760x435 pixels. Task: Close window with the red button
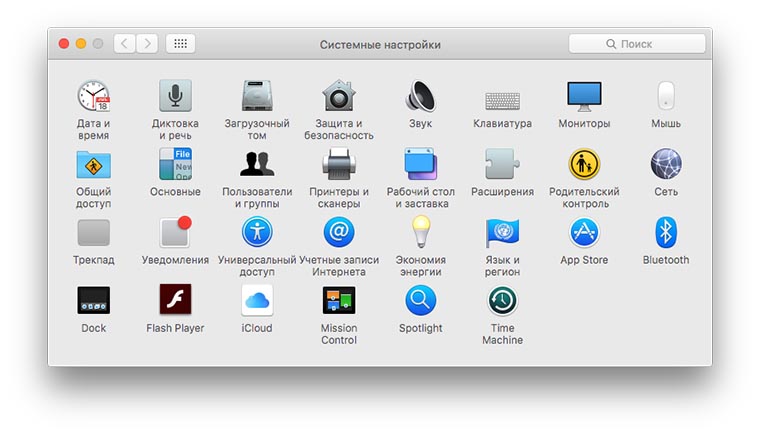pos(63,44)
